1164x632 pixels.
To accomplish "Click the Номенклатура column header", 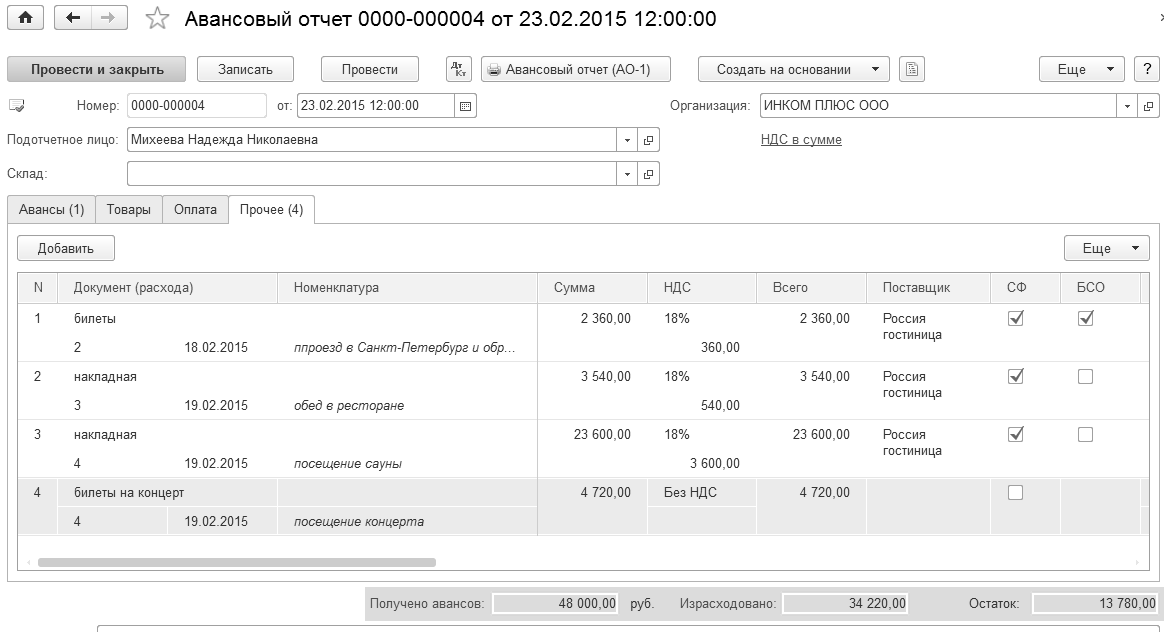I will pos(407,287).
